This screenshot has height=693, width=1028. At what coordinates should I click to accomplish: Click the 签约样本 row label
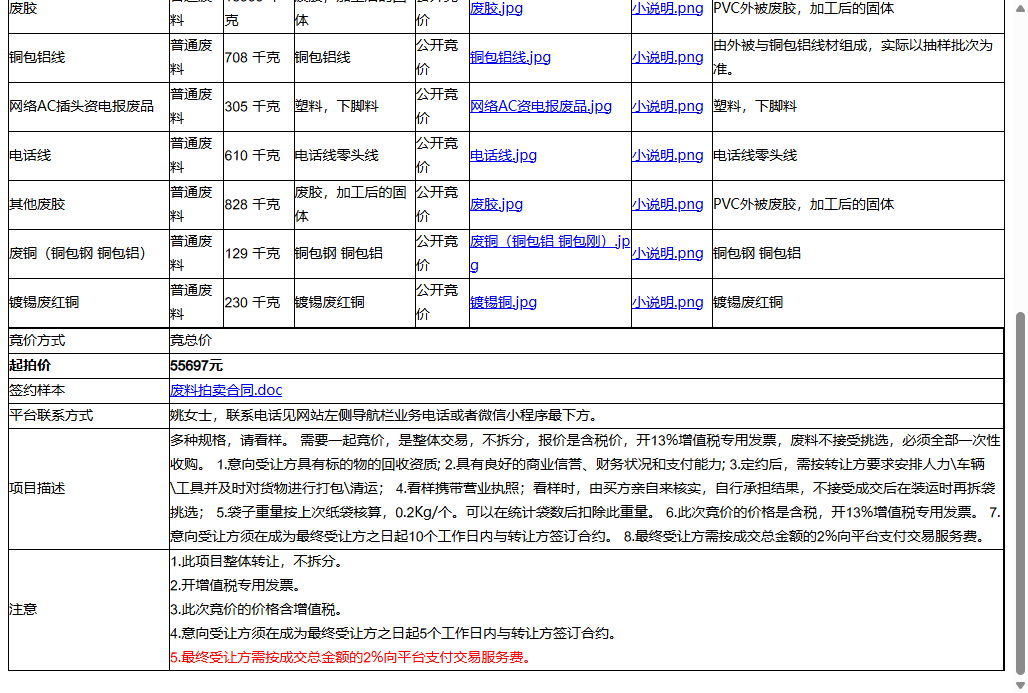(x=37, y=390)
